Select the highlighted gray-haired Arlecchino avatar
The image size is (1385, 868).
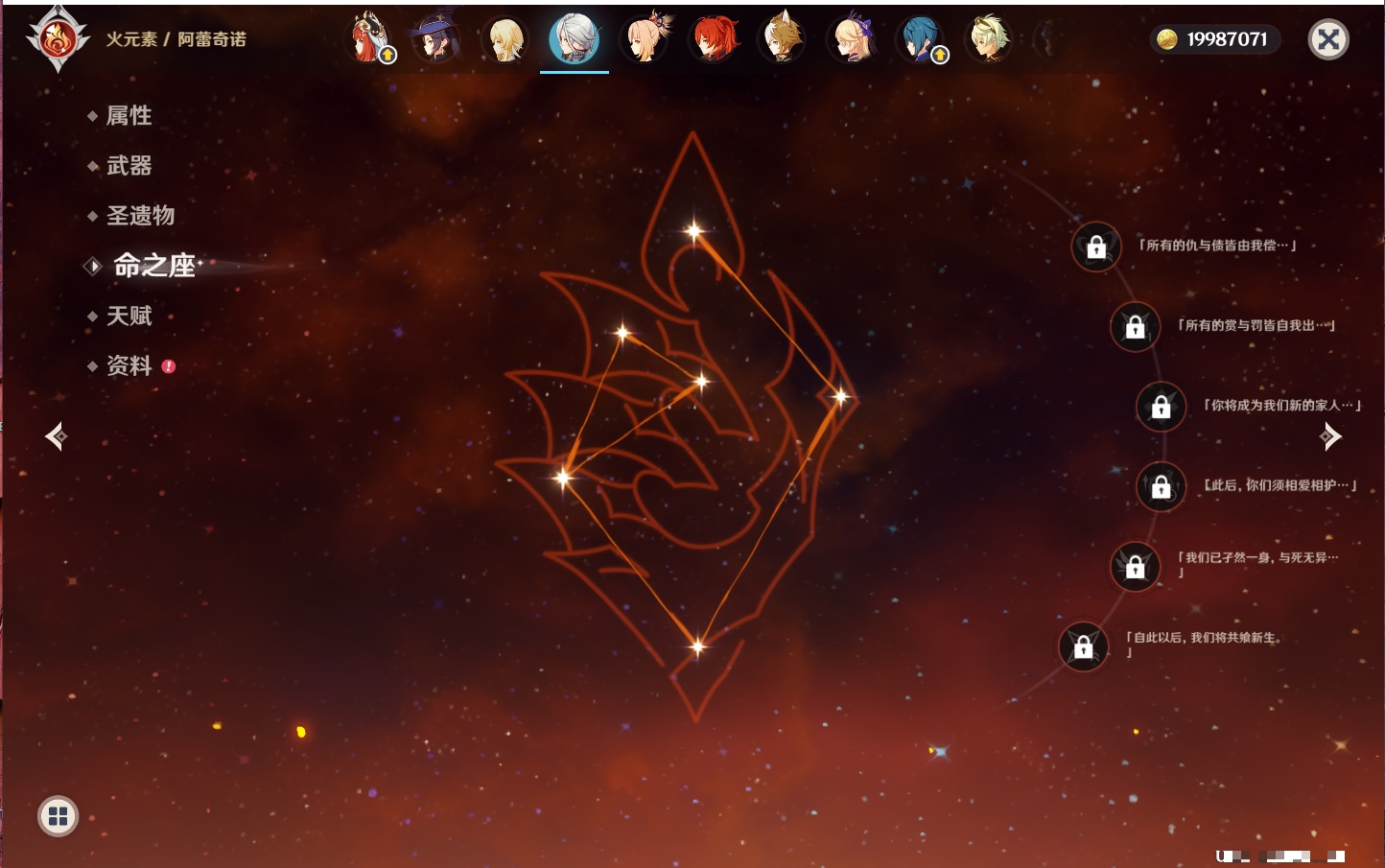pyautogui.click(x=575, y=39)
